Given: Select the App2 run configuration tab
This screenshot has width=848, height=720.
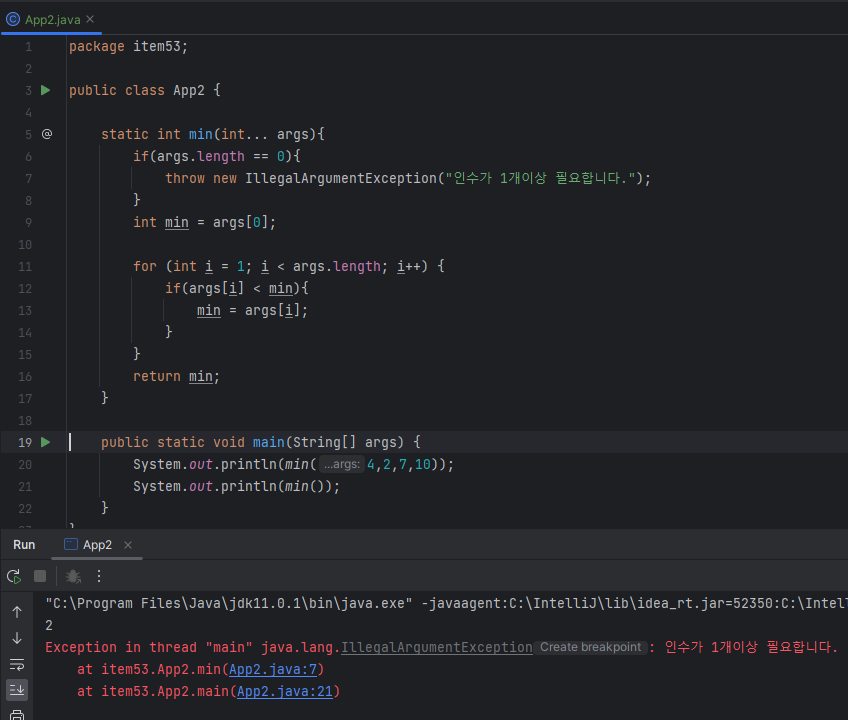Looking at the screenshot, I should point(97,545).
